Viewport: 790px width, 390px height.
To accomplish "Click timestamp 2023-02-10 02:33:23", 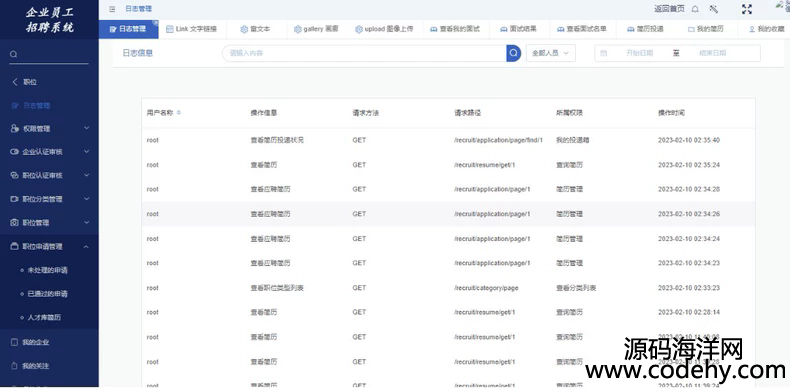I will pyautogui.click(x=689, y=288).
